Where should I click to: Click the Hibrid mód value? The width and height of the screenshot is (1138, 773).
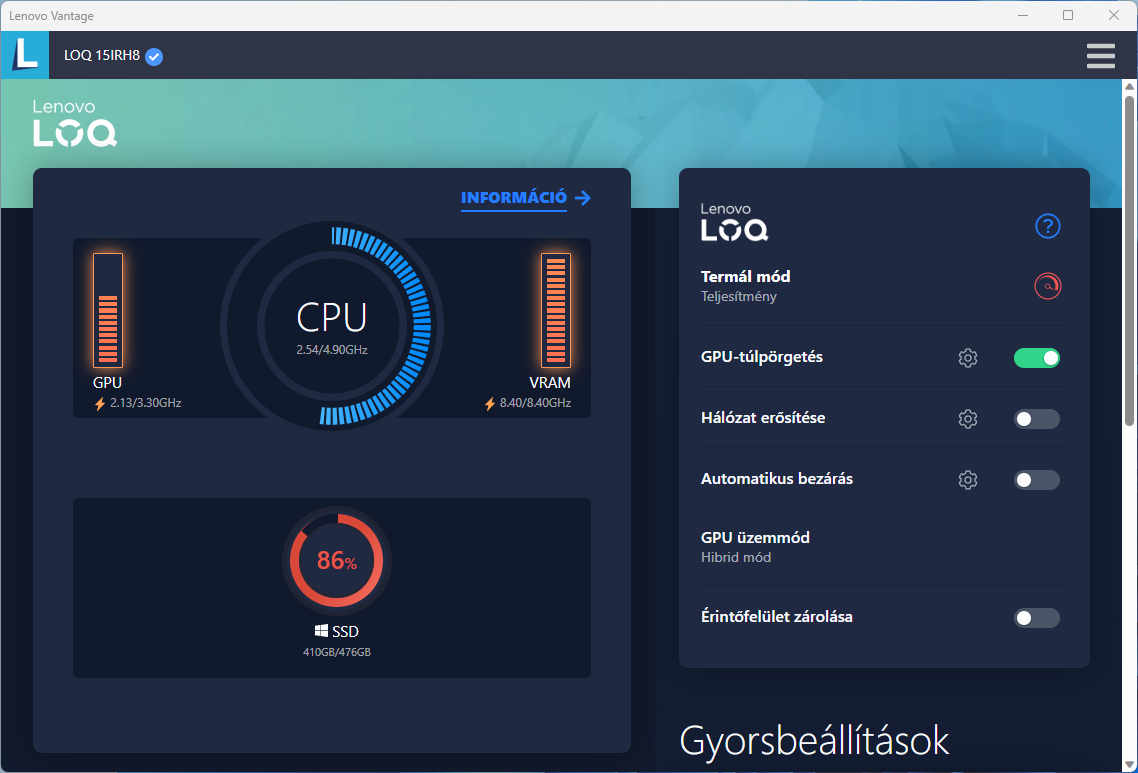736,557
